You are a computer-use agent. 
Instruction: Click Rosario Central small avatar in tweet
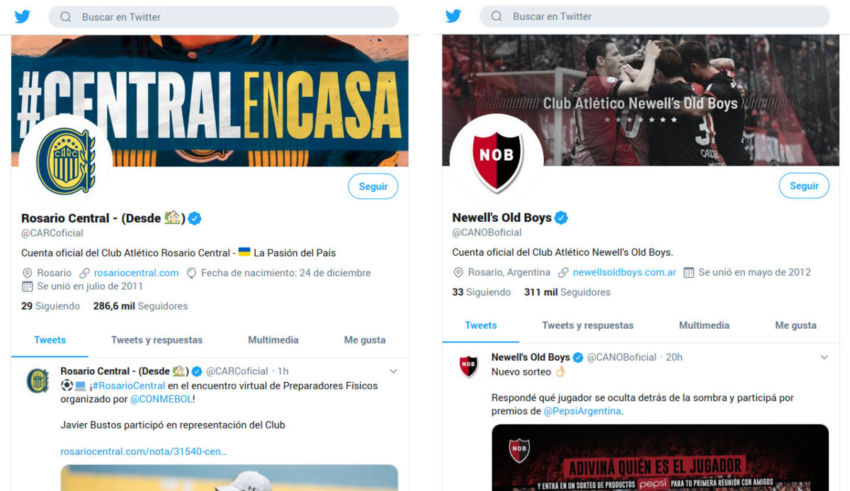[x=38, y=380]
